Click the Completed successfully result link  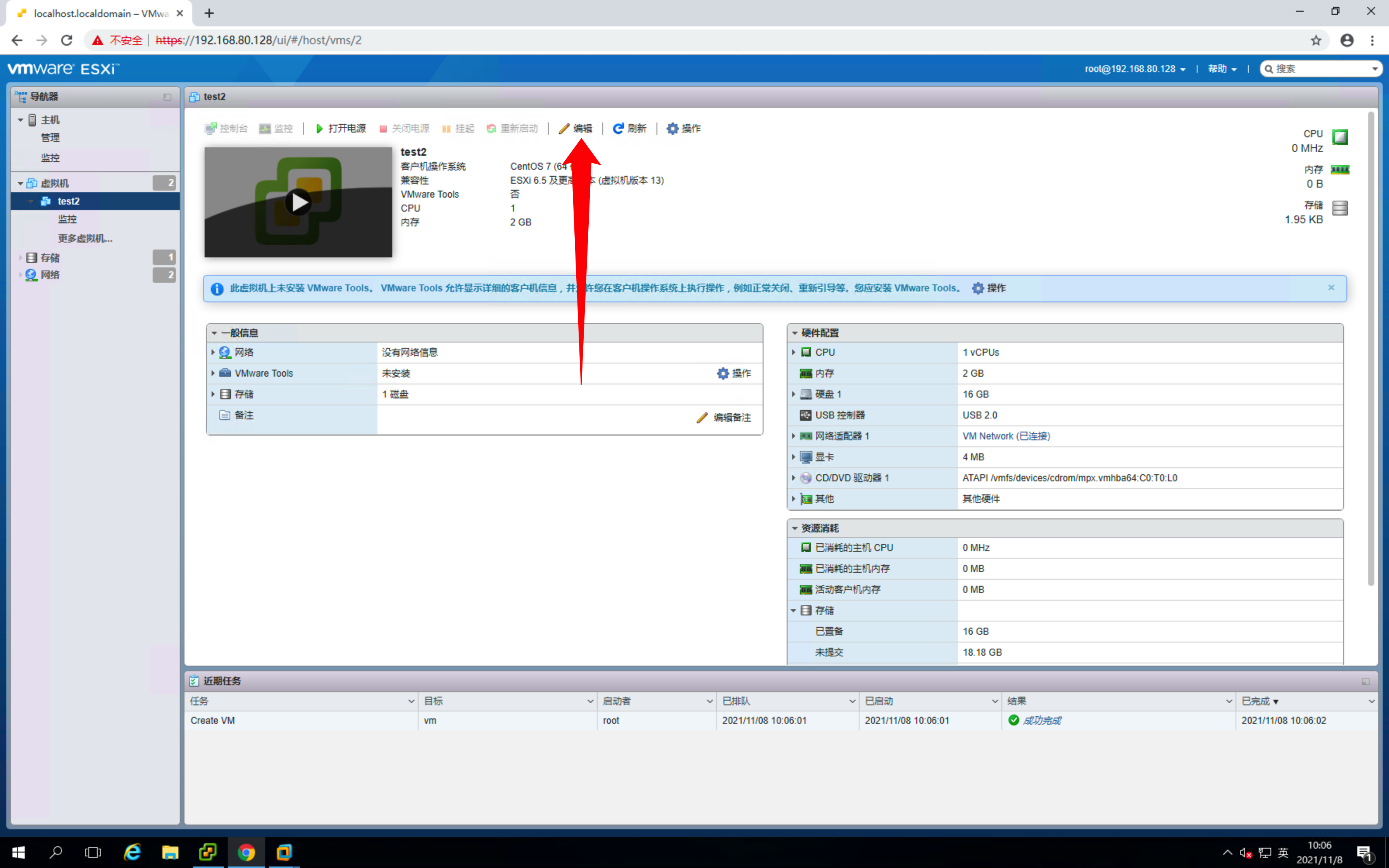1041,720
